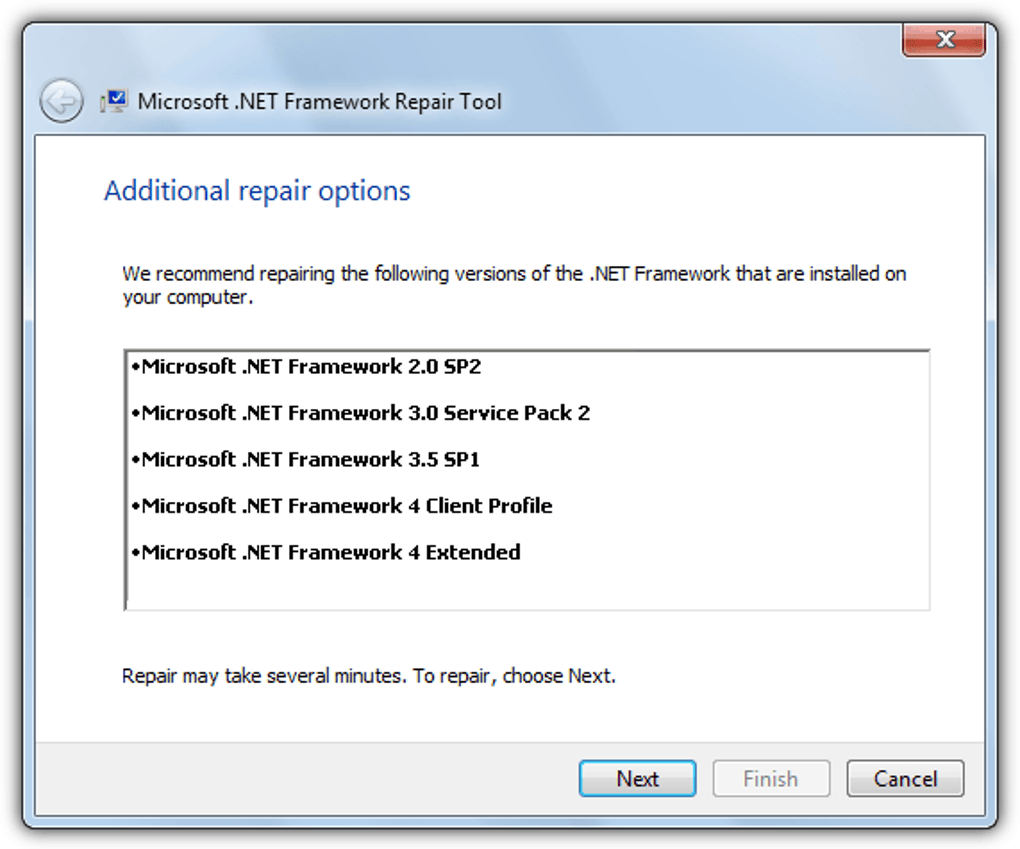Click the bullet before .NET Framework 2.0 SP2
Viewport: 1020px width, 849px height.
coord(135,367)
